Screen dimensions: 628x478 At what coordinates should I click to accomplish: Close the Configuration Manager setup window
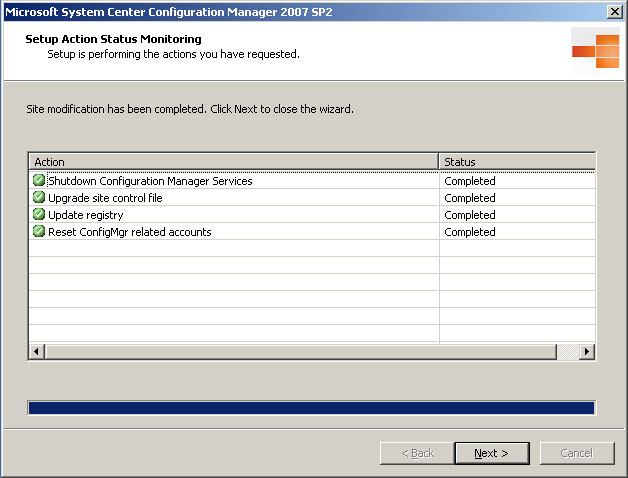[615, 12]
